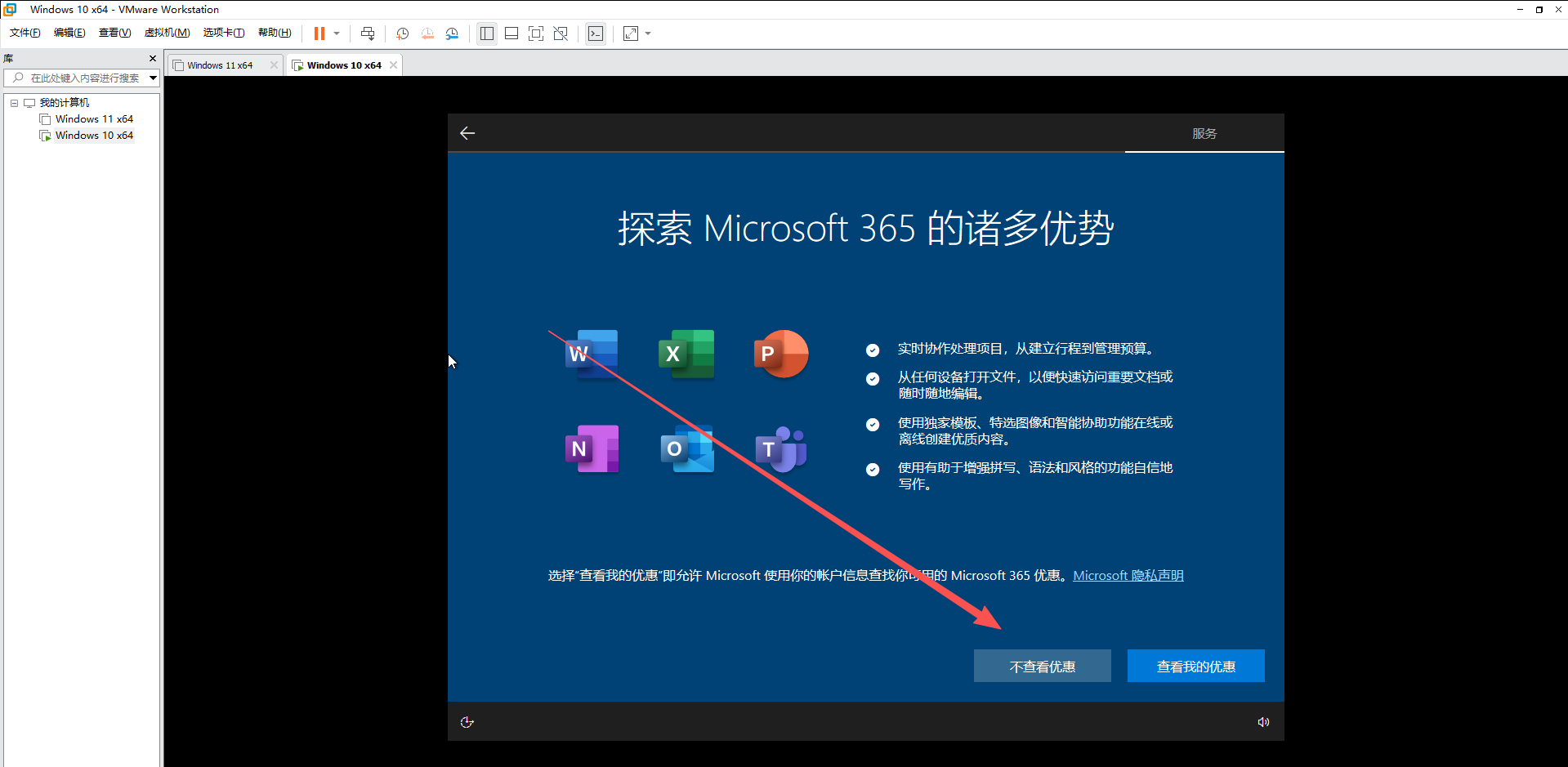1568x767 pixels.
Task: Select Windows 11 x64 in the library tree
Action: pos(94,119)
